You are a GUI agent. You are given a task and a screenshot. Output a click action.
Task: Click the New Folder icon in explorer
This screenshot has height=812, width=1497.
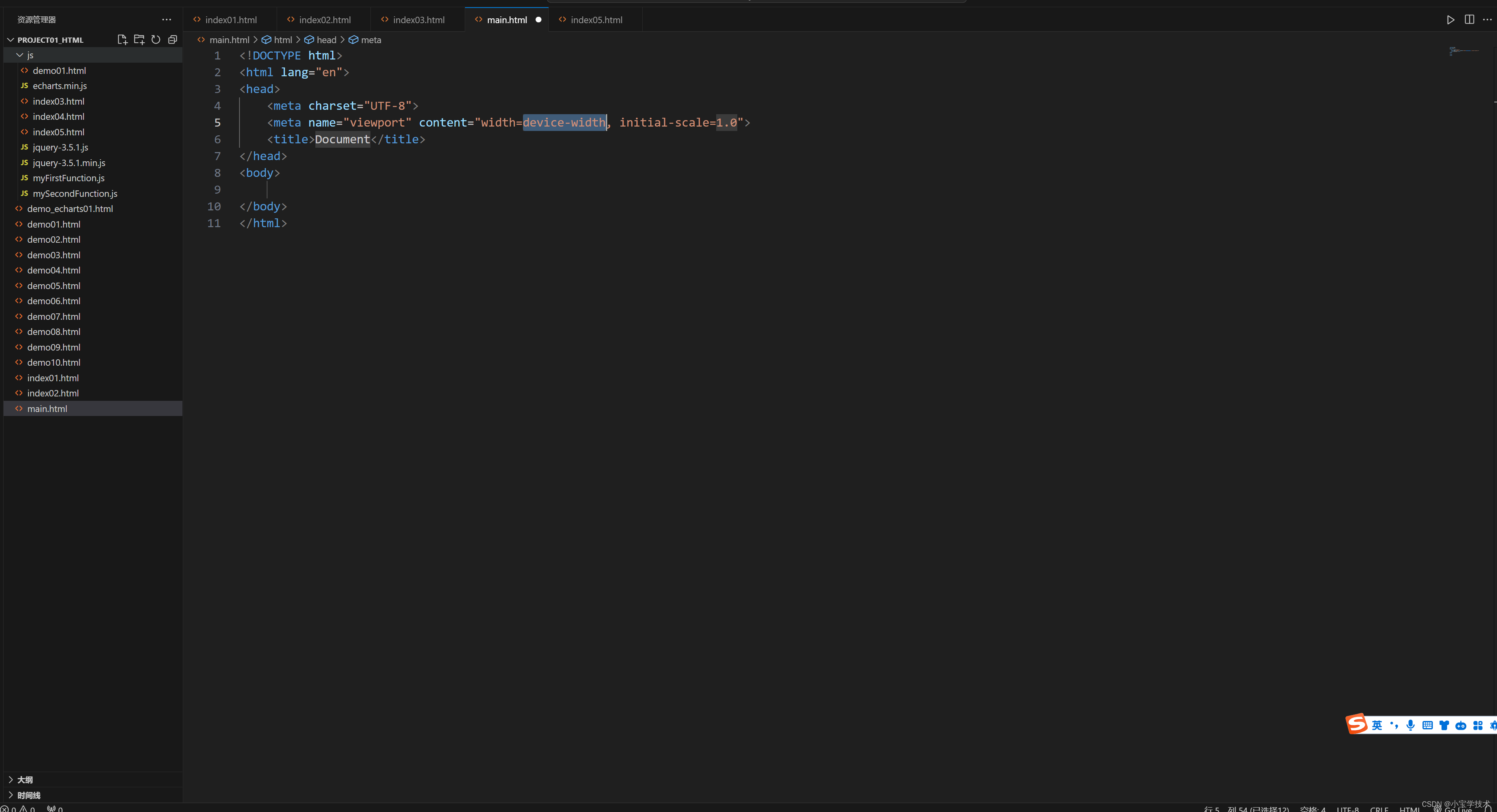click(x=139, y=40)
